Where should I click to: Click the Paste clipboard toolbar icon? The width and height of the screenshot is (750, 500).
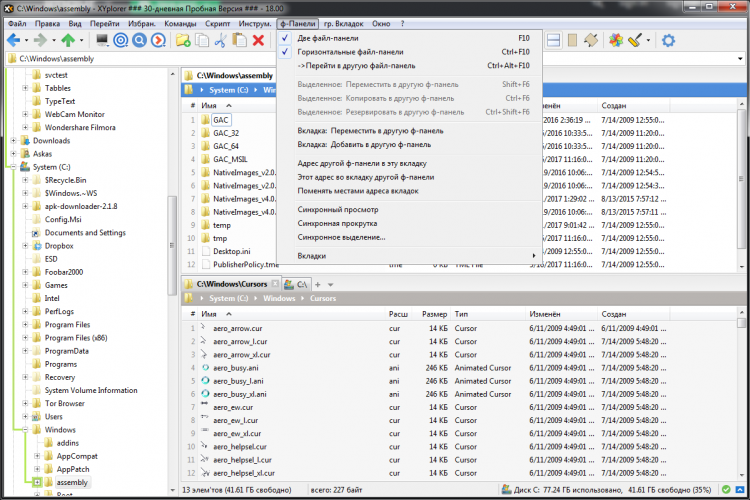240,41
